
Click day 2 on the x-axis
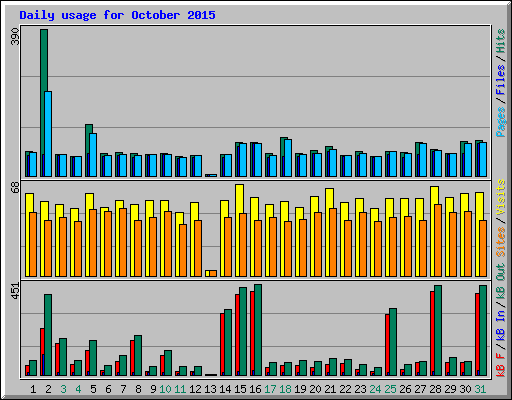coord(48,389)
